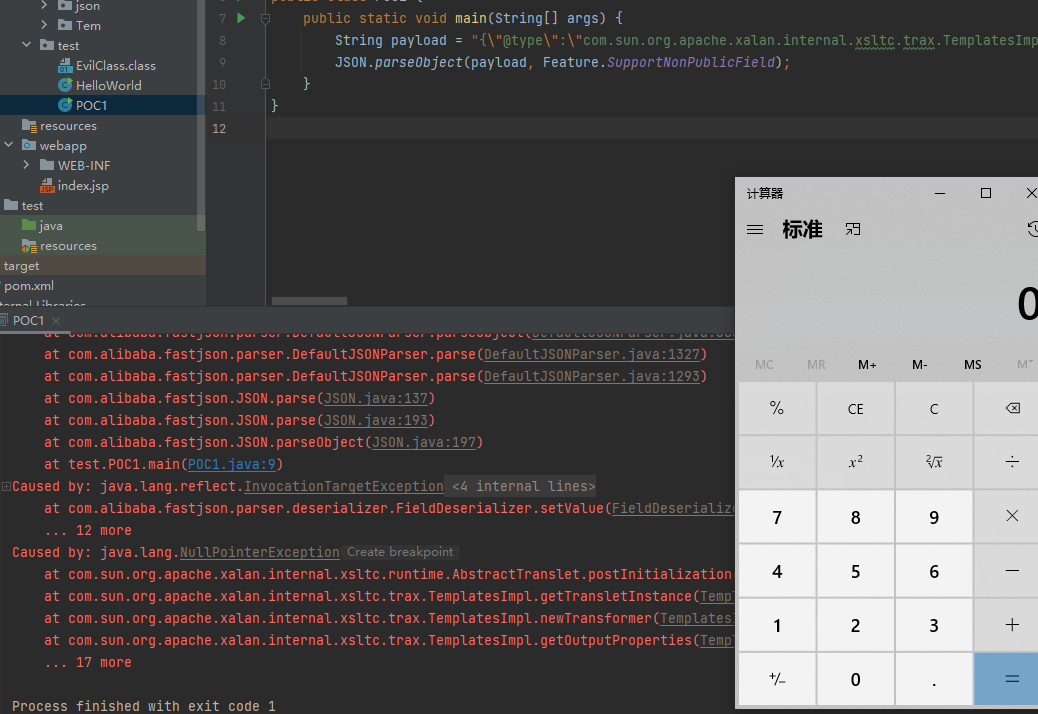Click digit 9 in Calculator
The height and width of the screenshot is (714, 1038).
(933, 516)
